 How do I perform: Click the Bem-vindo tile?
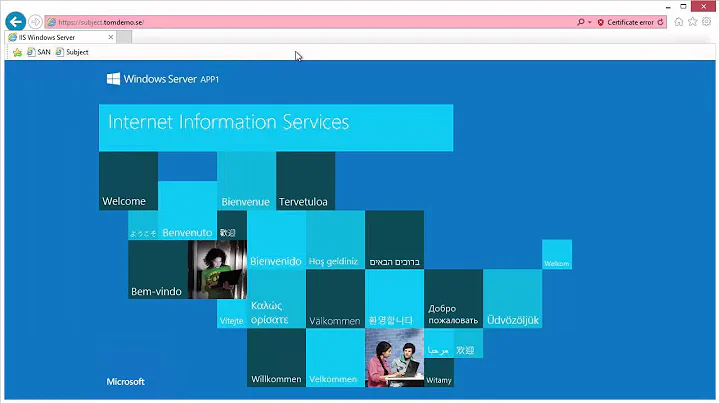[x=158, y=269]
